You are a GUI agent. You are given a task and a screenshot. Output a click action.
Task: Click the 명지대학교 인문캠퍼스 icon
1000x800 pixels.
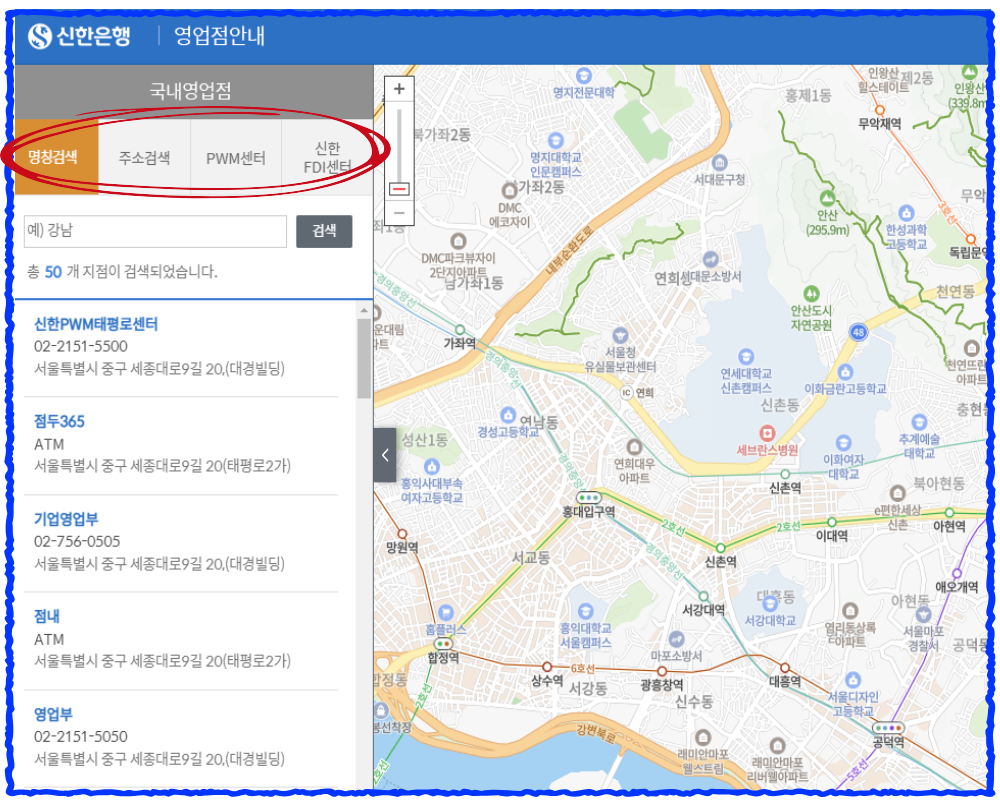coord(555,140)
